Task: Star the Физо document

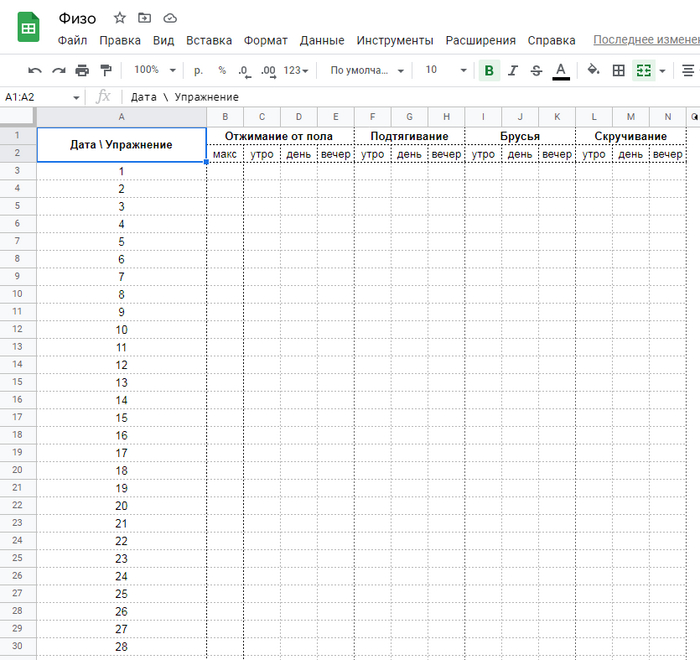Action: click(120, 18)
